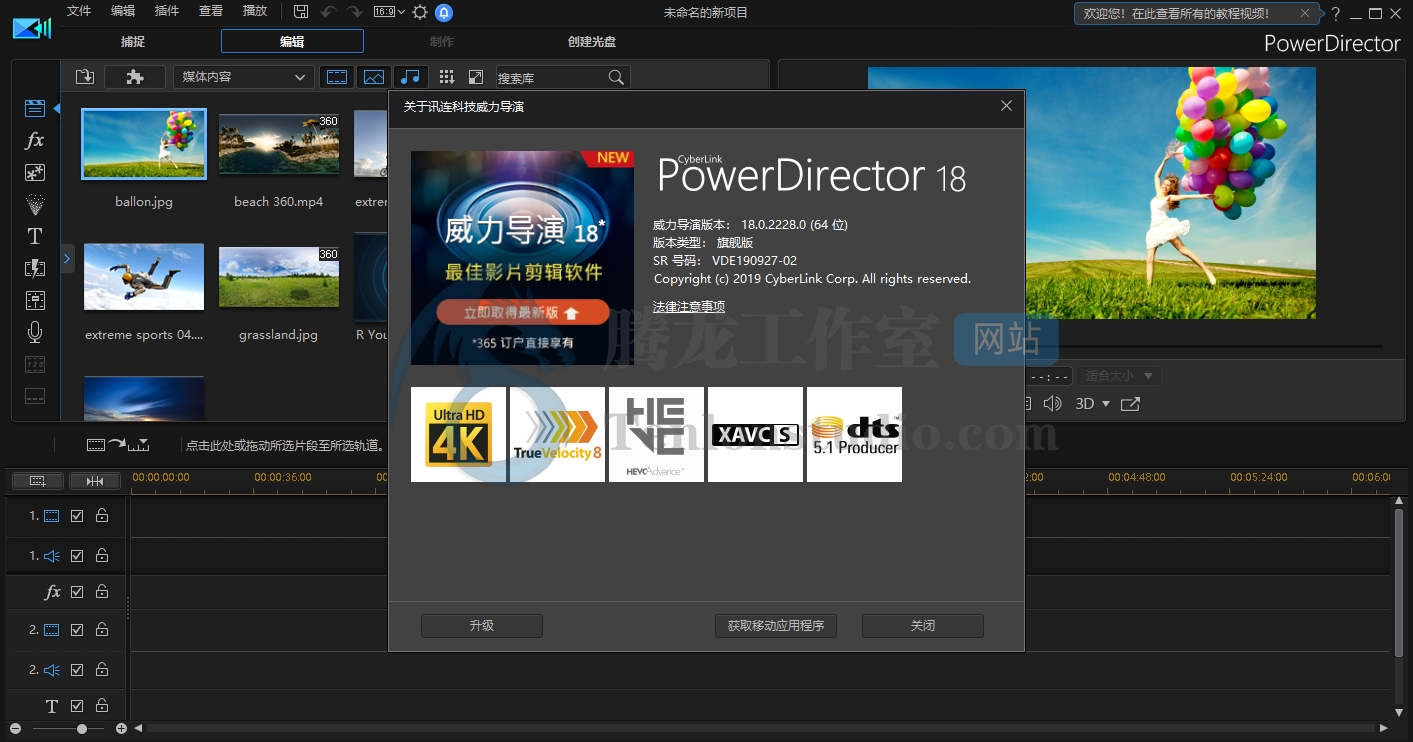Screen dimensions: 1413x742
Task: Open the 法律注意事项 link
Action: (x=689, y=307)
